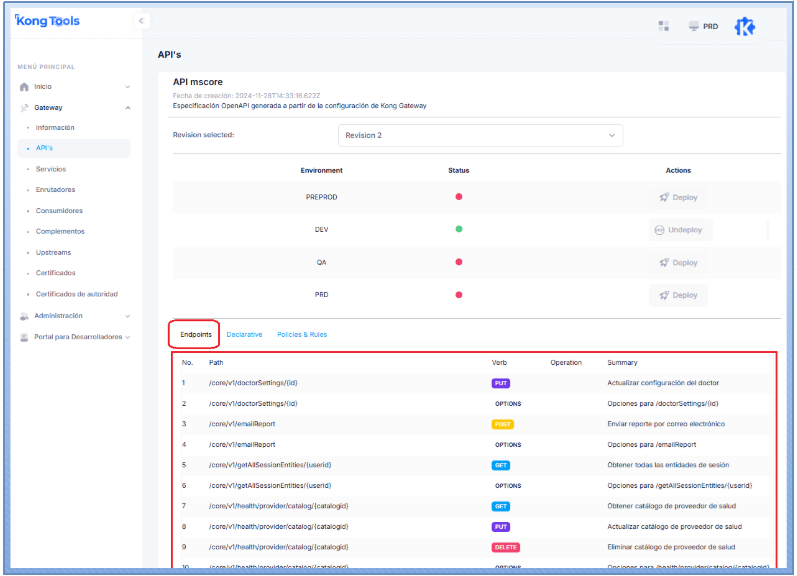Deploy to the PREPROD environment

[678, 197]
